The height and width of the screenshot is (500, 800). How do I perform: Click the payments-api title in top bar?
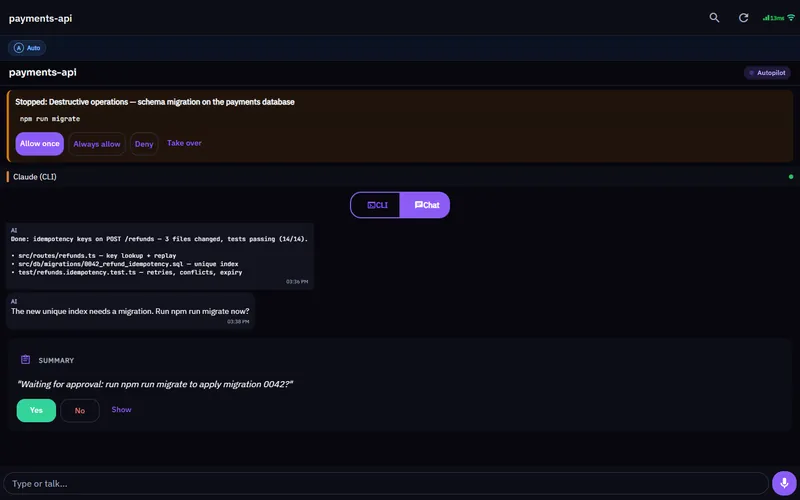40,18
